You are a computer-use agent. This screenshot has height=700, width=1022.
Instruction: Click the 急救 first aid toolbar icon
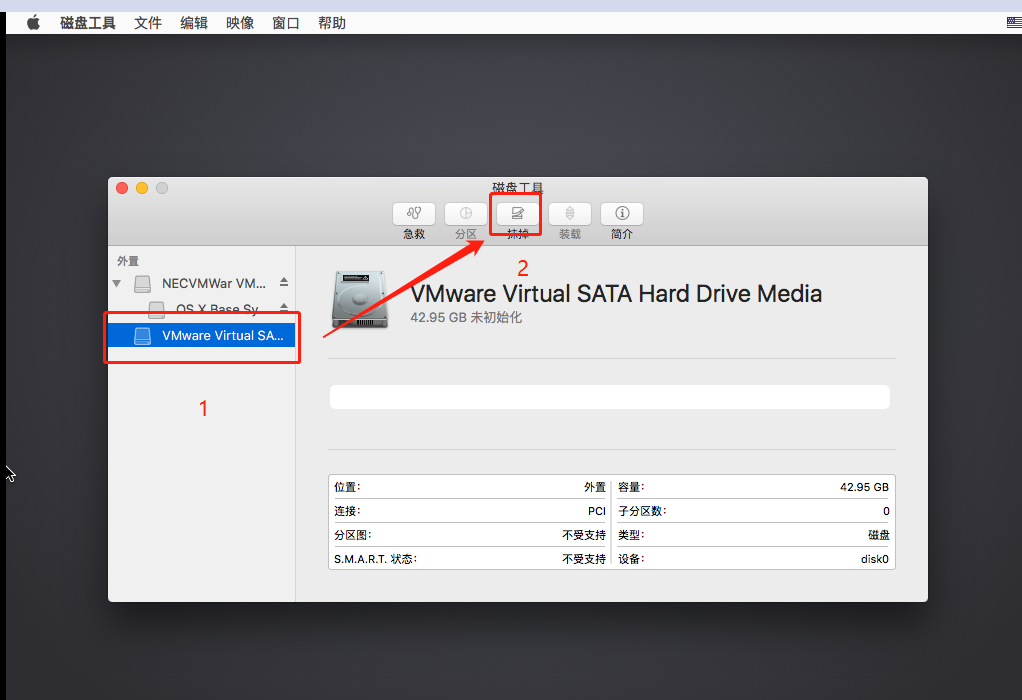click(x=414, y=214)
